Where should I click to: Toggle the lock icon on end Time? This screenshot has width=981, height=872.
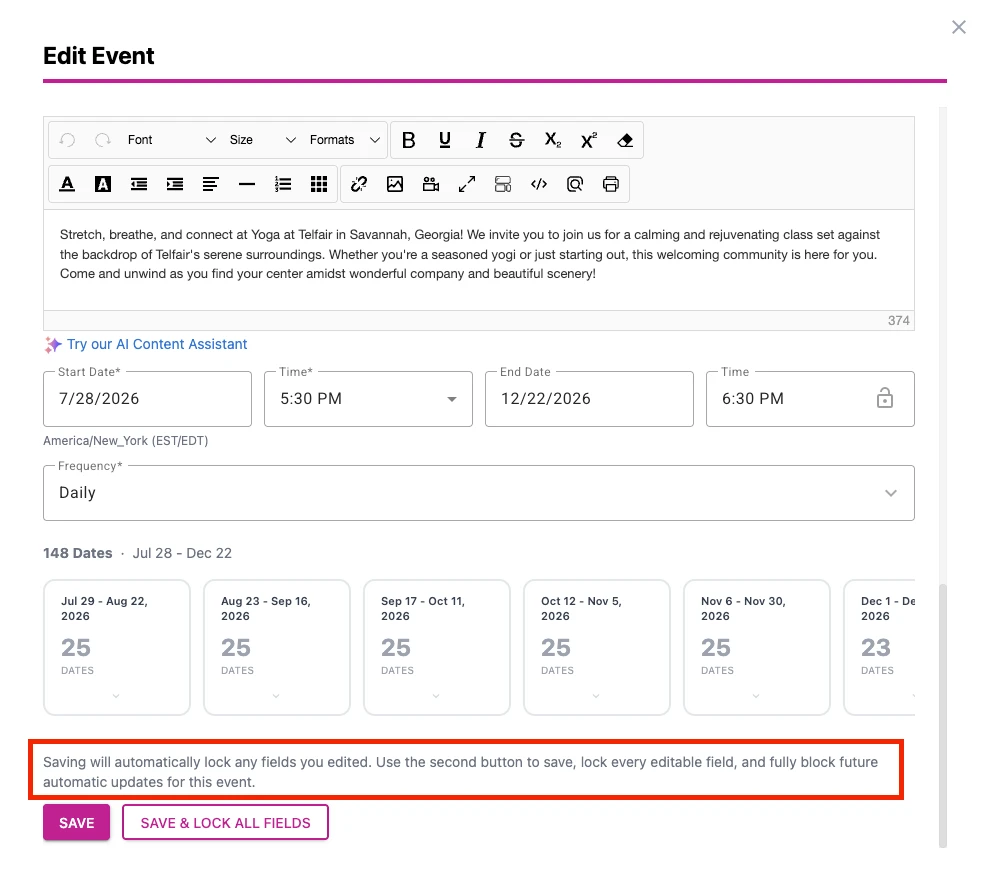[x=885, y=398]
